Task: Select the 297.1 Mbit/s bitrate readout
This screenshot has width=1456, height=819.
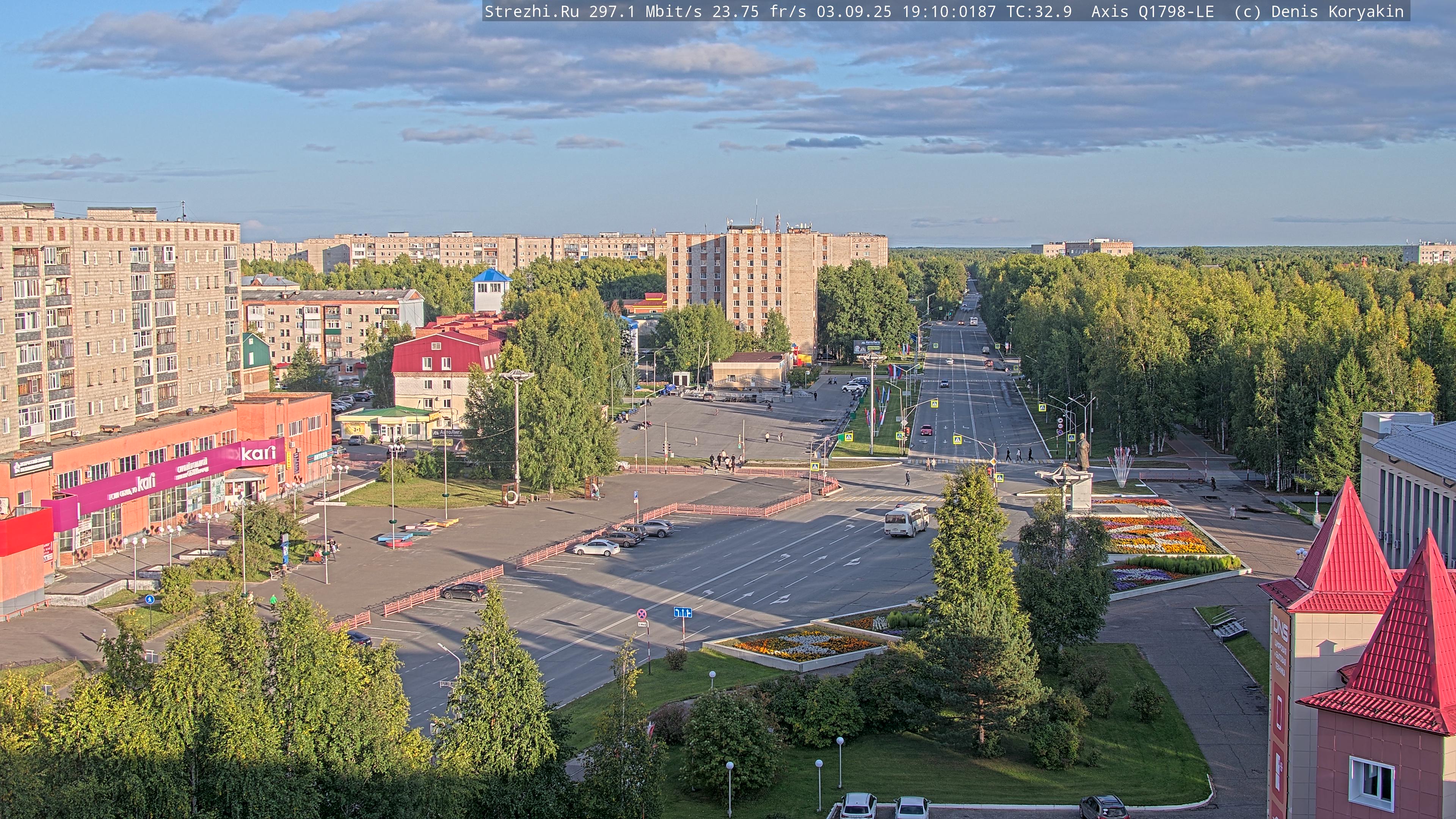Action: pyautogui.click(x=645, y=11)
